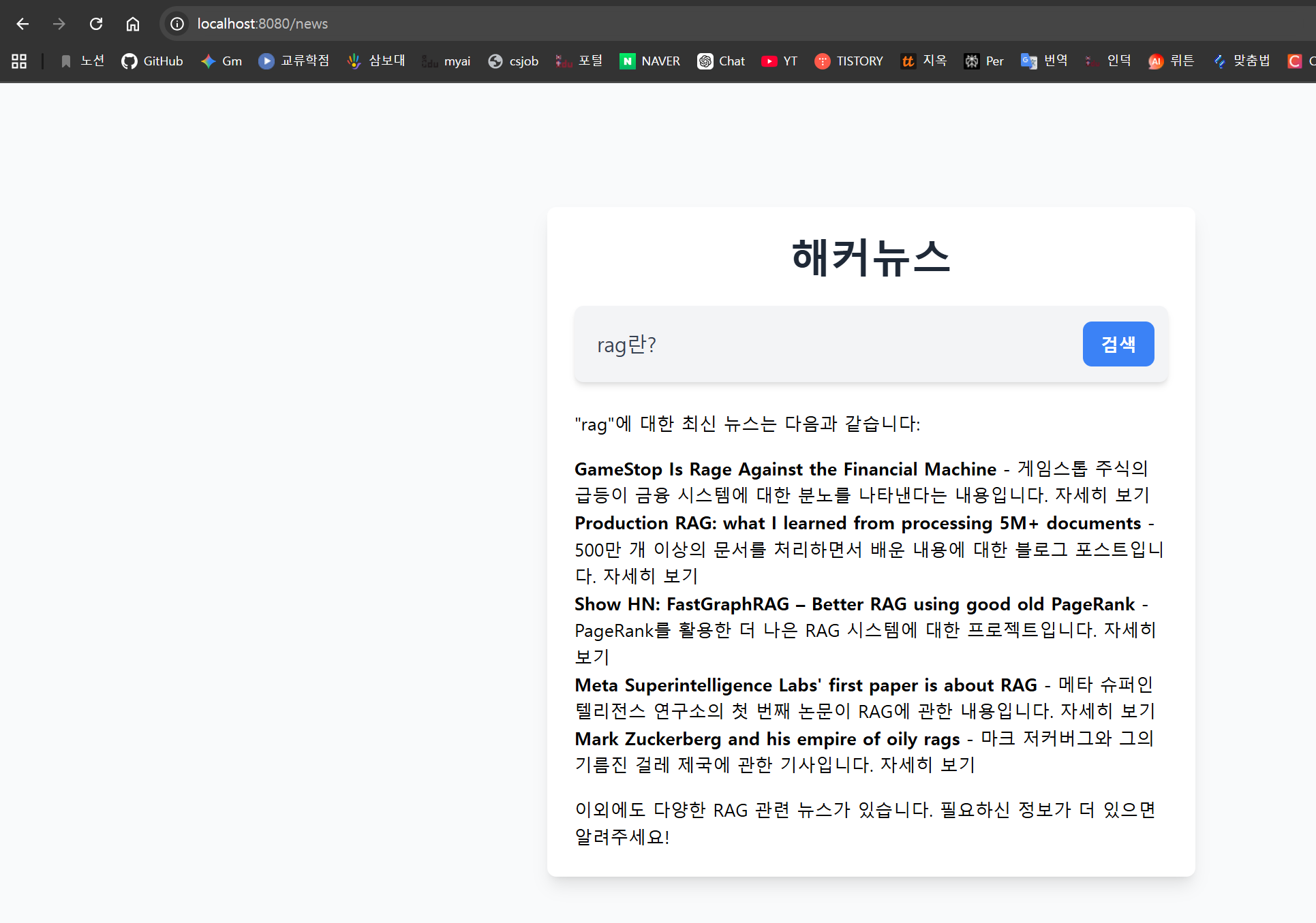Screen dimensions: 1316x923
Task: Select the Meta Superintelligence Labs' first paper title
Action: [x=806, y=685]
